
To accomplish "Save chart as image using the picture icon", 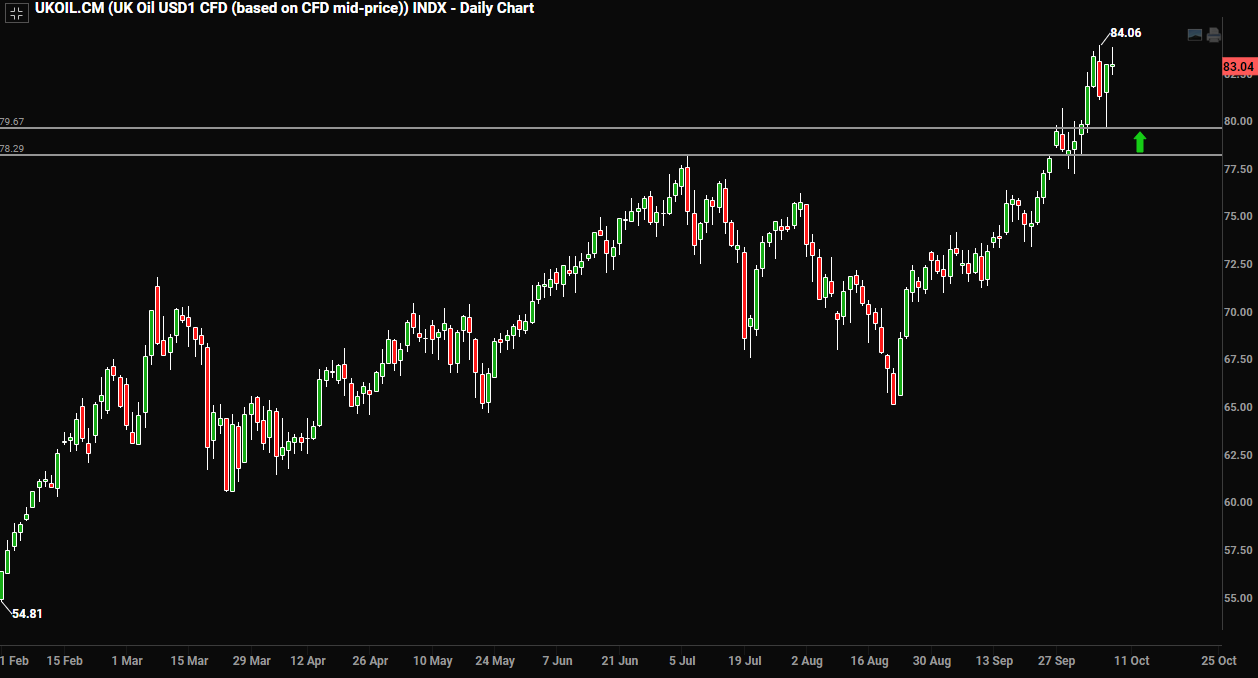I will [1195, 35].
